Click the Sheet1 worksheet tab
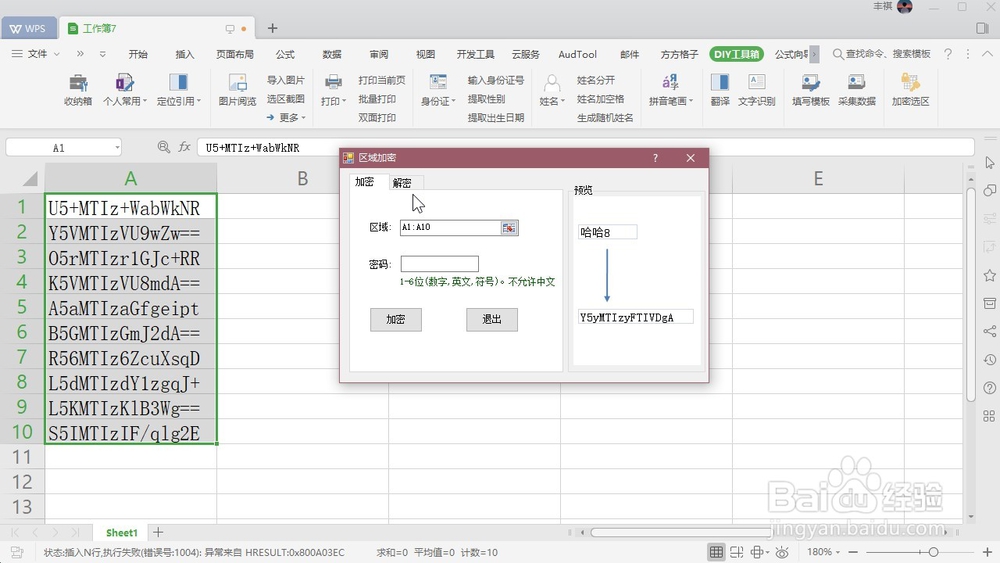Screen dimensions: 1000x563 [x=121, y=533]
